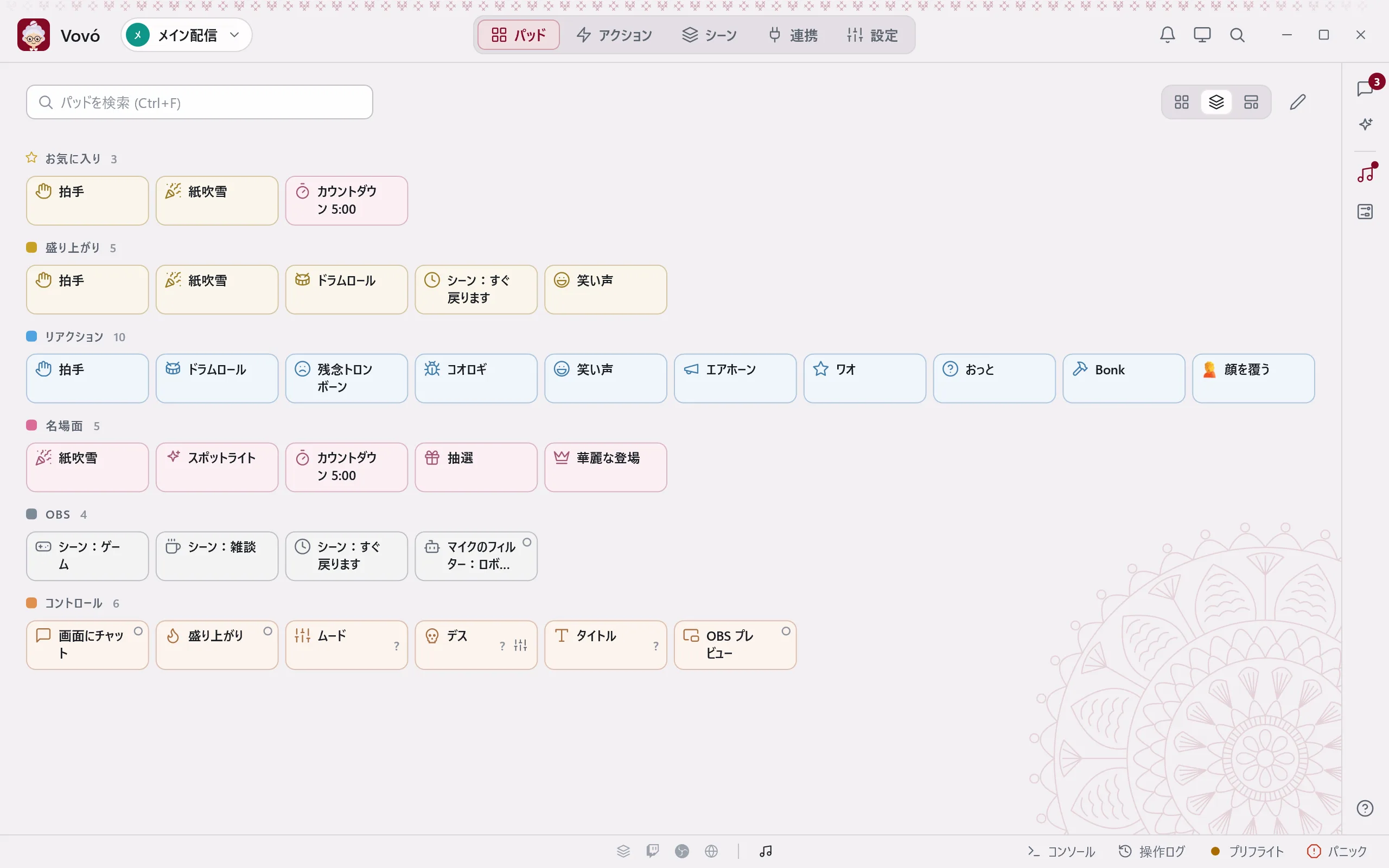Screen dimensions: 1389x868
Task: Switch to grouped layers view mode
Action: pyautogui.click(x=1216, y=102)
